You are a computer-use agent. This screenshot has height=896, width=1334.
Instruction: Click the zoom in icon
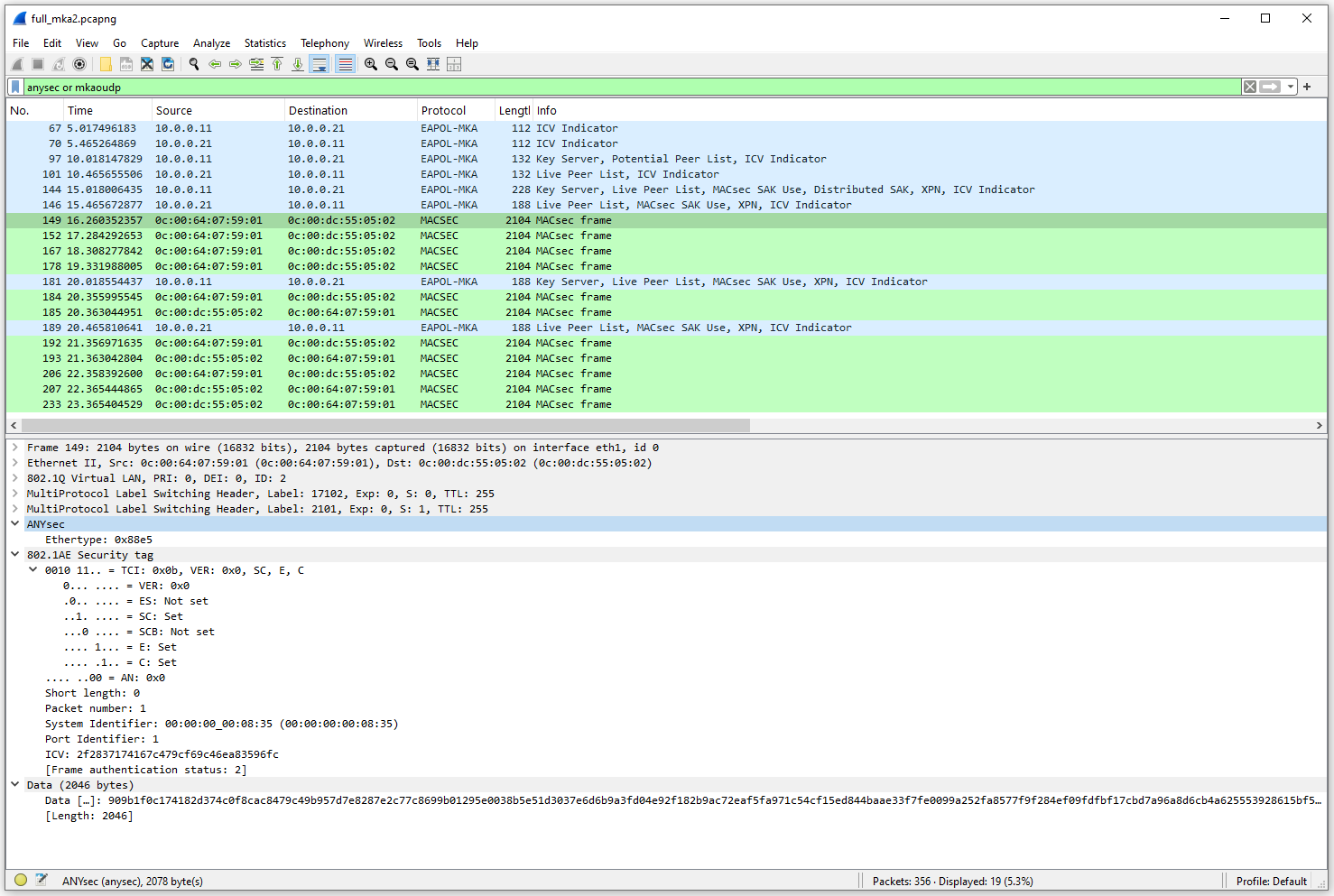pyautogui.click(x=371, y=64)
